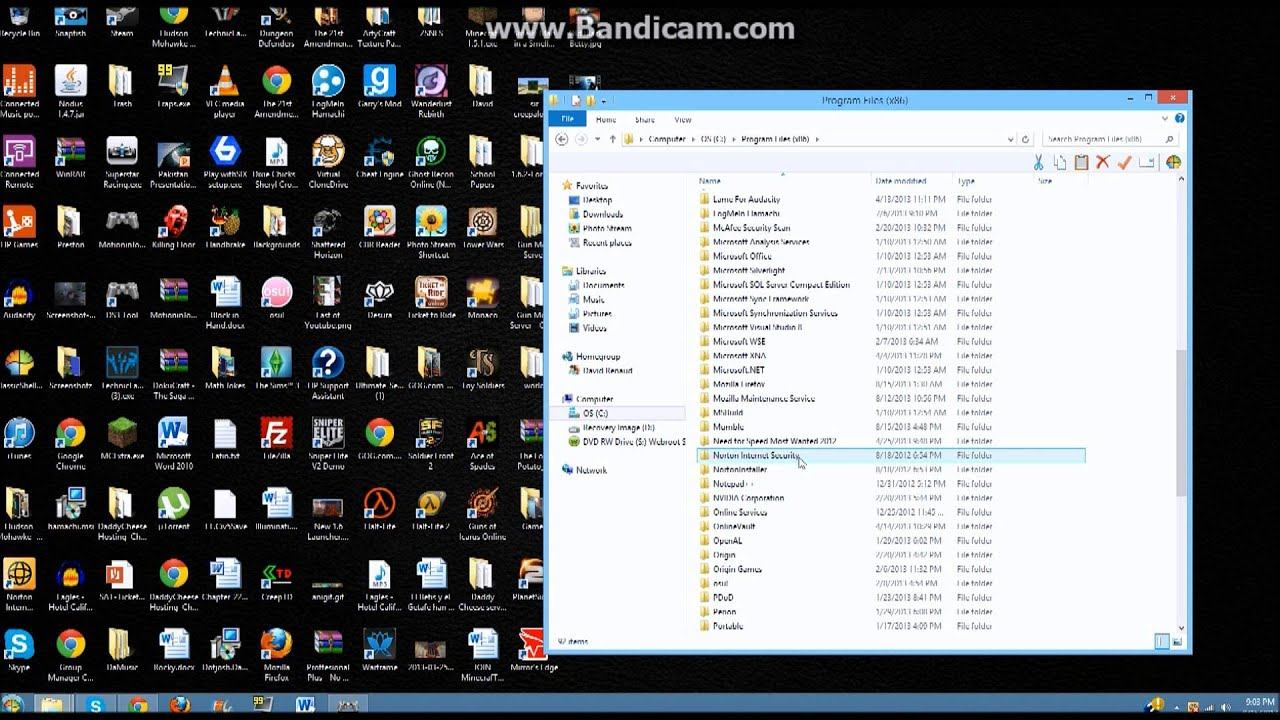This screenshot has width=1280, height=720.
Task: Click the Paste clipboard icon in Explorer toolbar
Action: 1081,162
